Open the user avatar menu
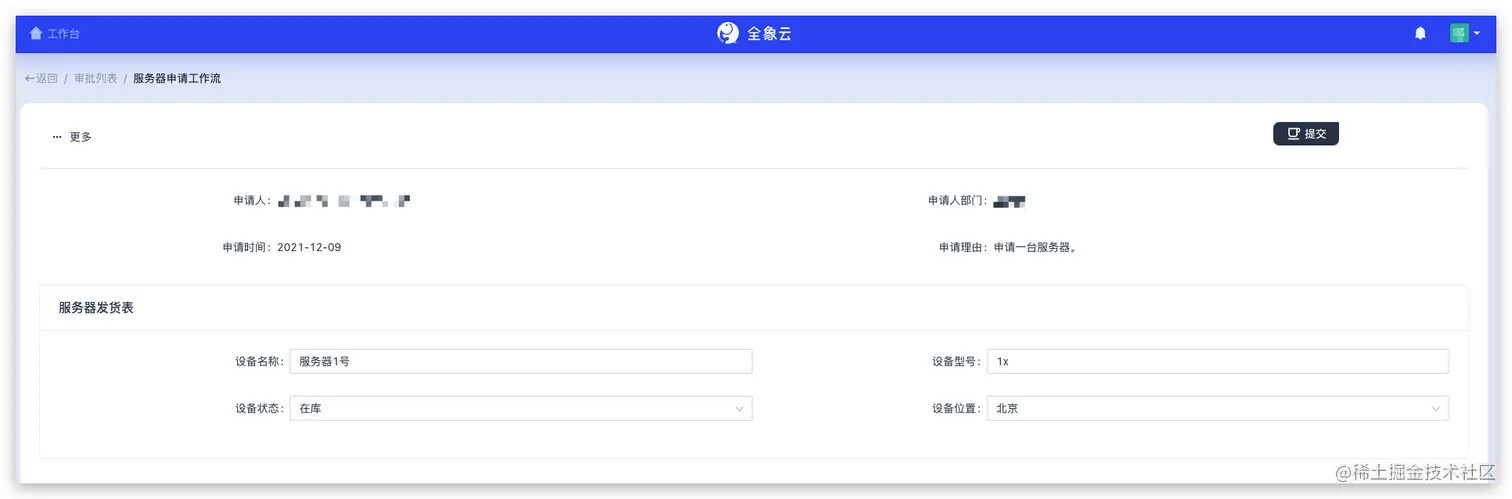1512x499 pixels. pos(1465,33)
